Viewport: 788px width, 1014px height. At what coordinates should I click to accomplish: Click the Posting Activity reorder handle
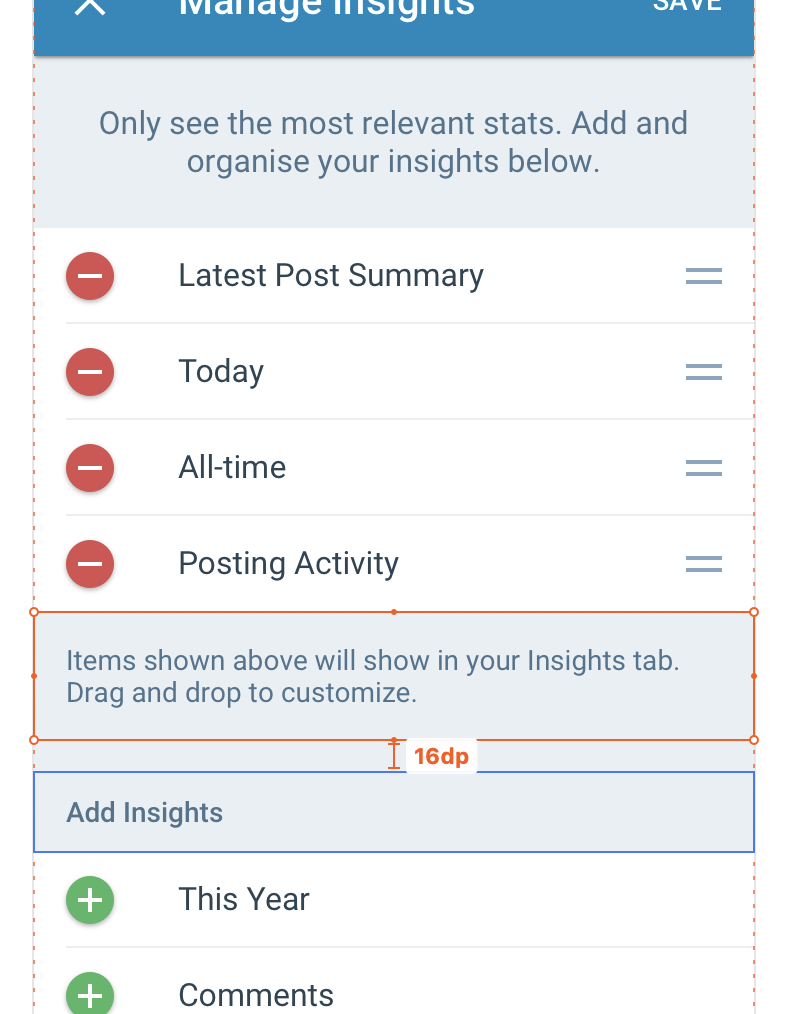704,564
